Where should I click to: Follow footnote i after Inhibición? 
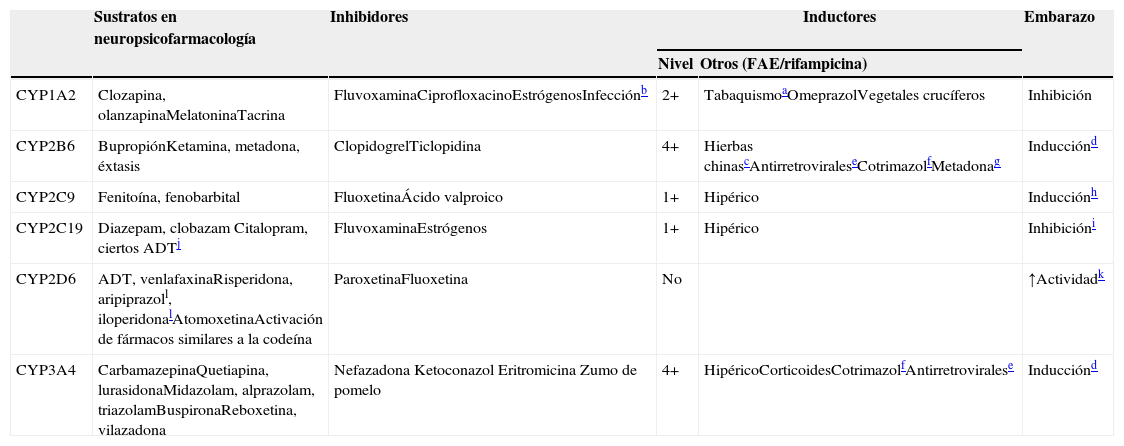1093,223
